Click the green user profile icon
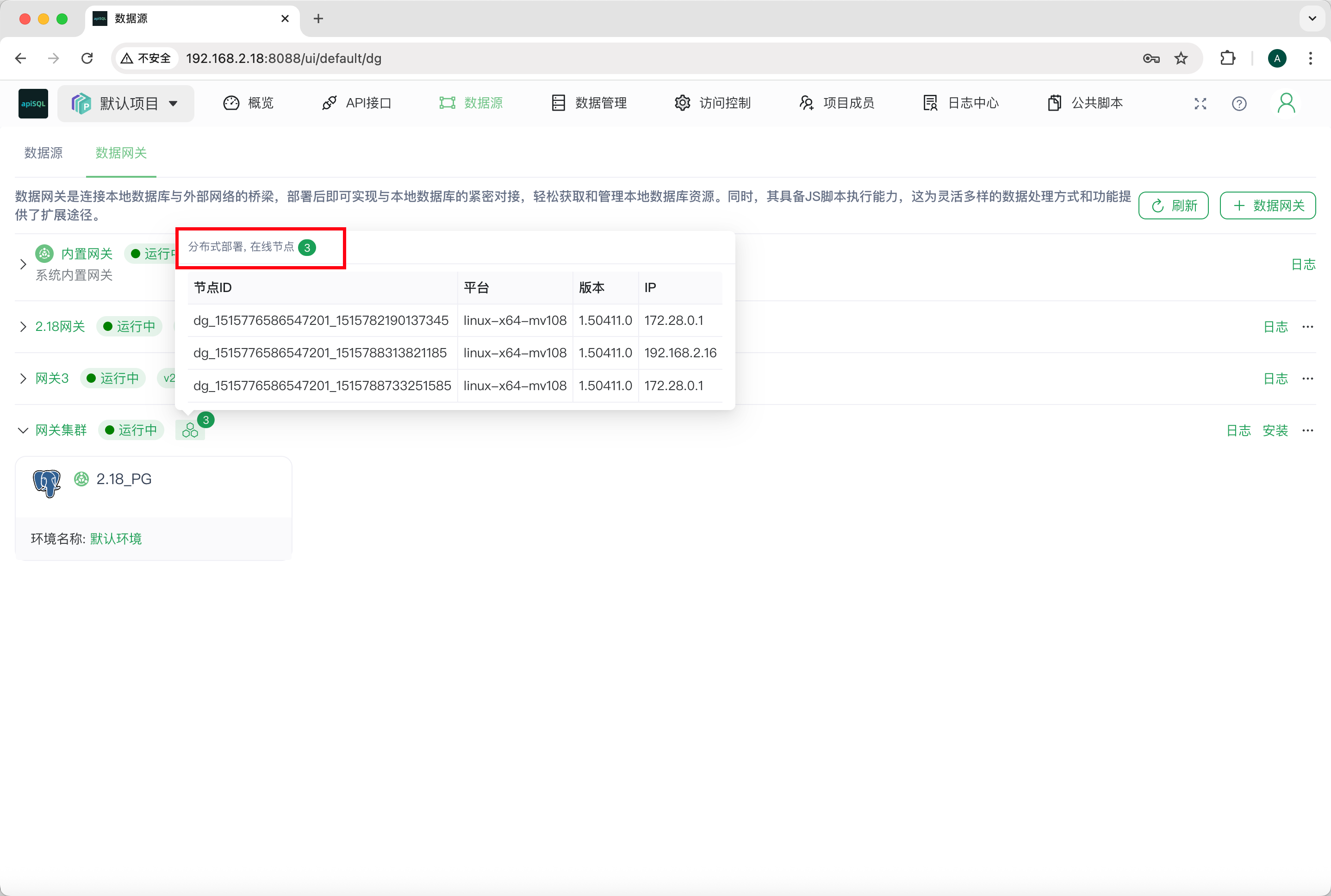Image resolution: width=1331 pixels, height=896 pixels. tap(1286, 103)
